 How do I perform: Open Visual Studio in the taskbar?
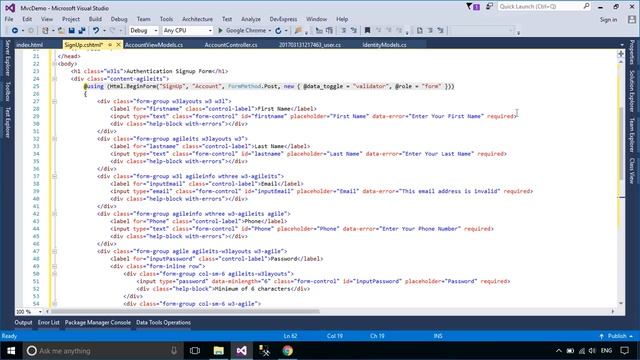click(241, 351)
